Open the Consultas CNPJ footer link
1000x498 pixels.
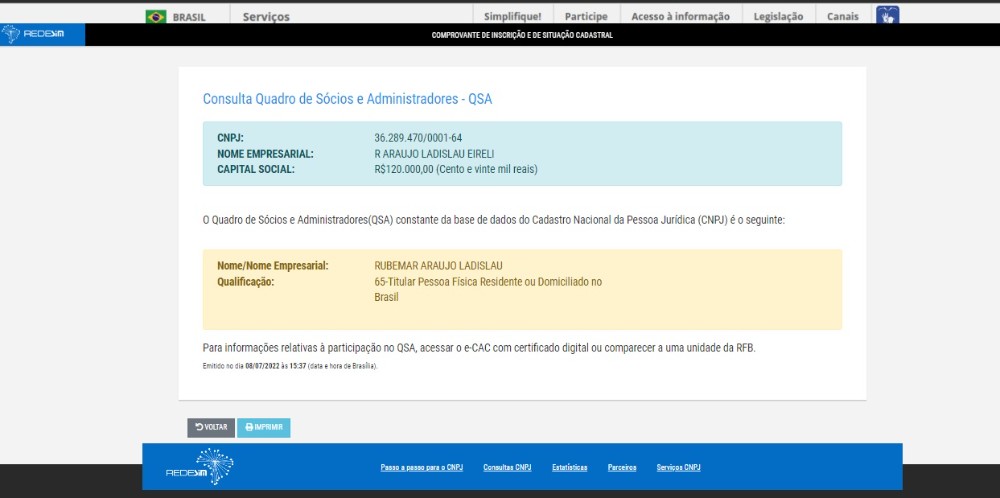pyautogui.click(x=507, y=467)
